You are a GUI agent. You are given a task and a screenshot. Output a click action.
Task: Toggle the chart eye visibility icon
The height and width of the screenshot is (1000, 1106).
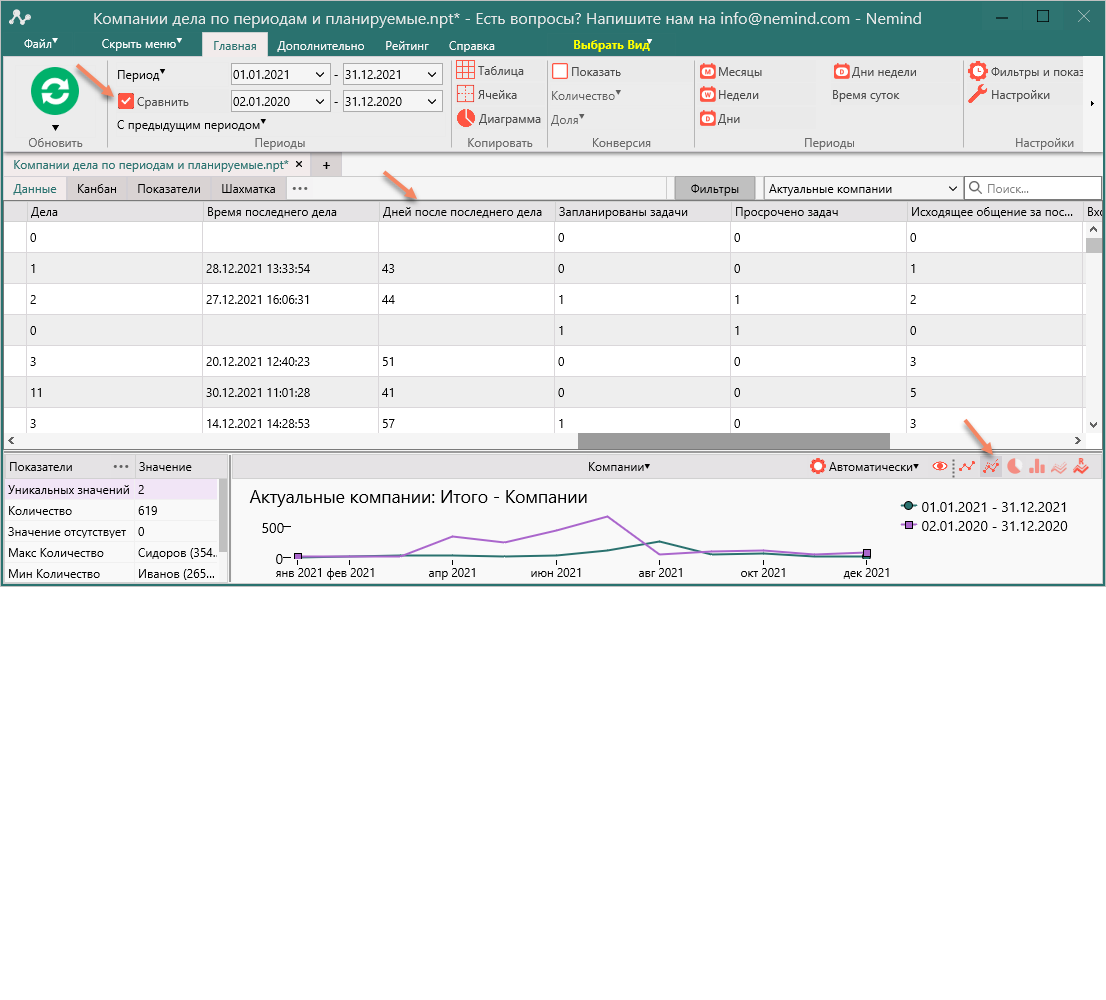coord(940,466)
